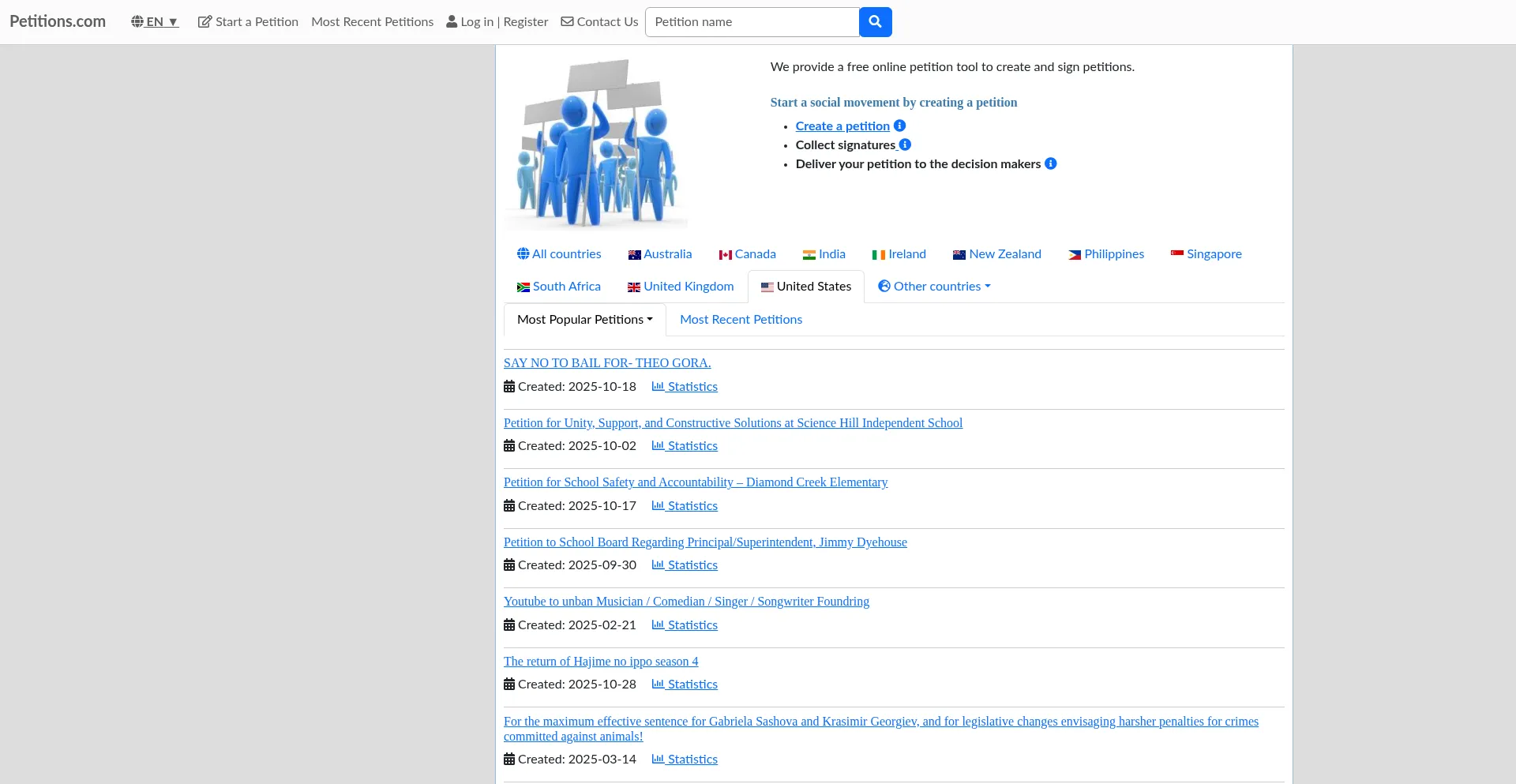Open the Hajime no ippo season 4 petition
1516x784 pixels.
point(601,662)
